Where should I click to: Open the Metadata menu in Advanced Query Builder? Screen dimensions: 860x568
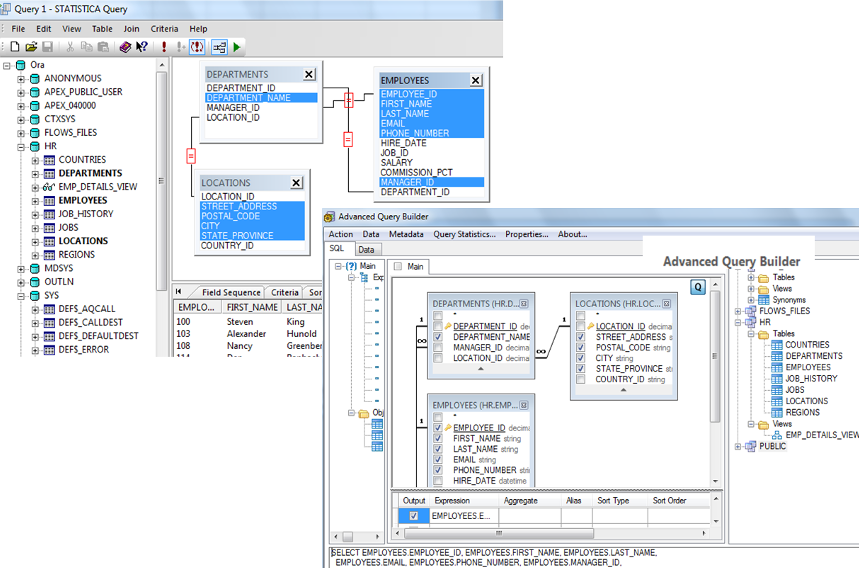(406, 234)
